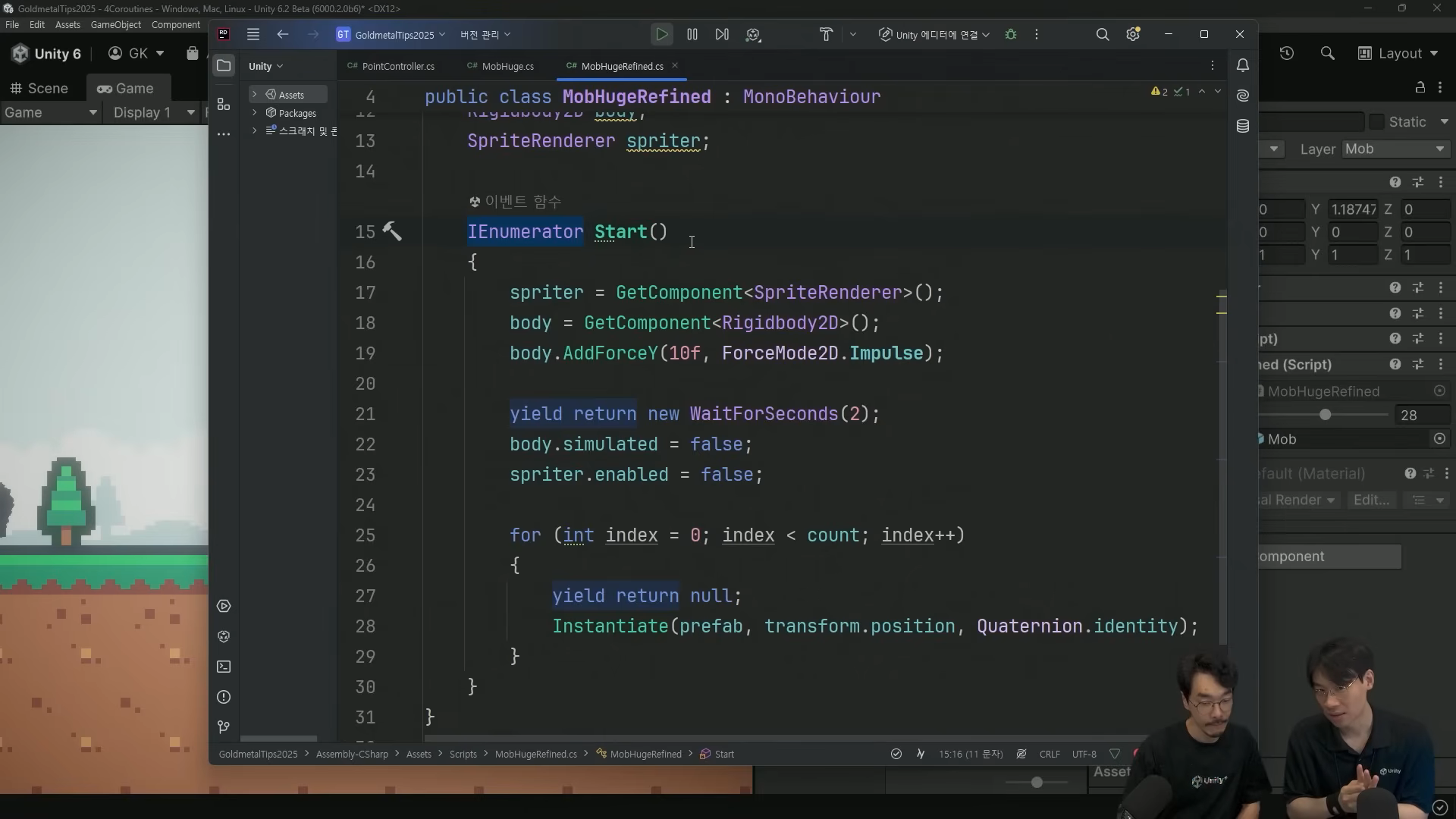Expand the Assets folder in tree
1456x819 pixels.
tap(255, 95)
